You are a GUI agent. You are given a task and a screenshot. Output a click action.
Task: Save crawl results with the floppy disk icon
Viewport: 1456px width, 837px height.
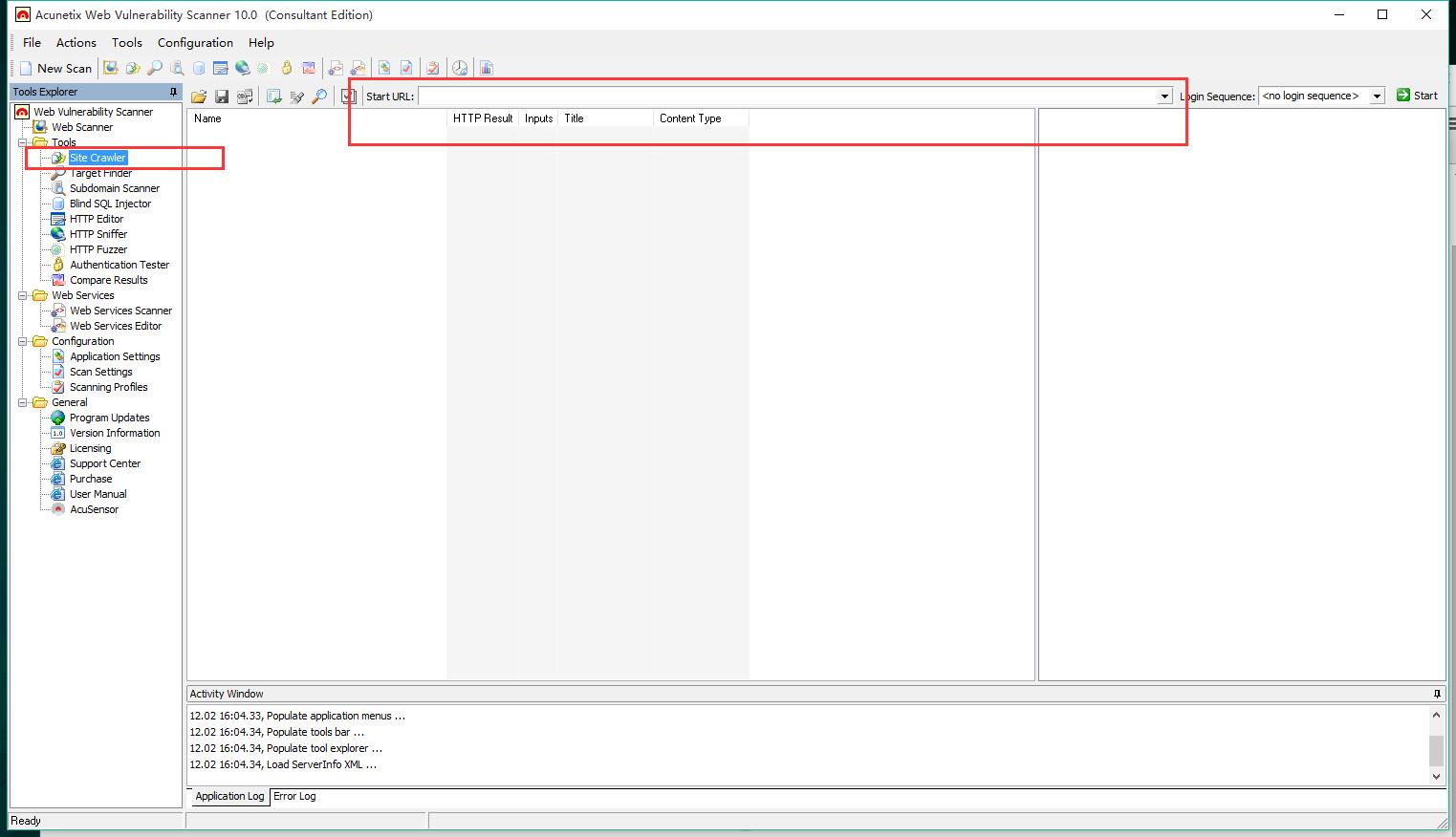(222, 97)
